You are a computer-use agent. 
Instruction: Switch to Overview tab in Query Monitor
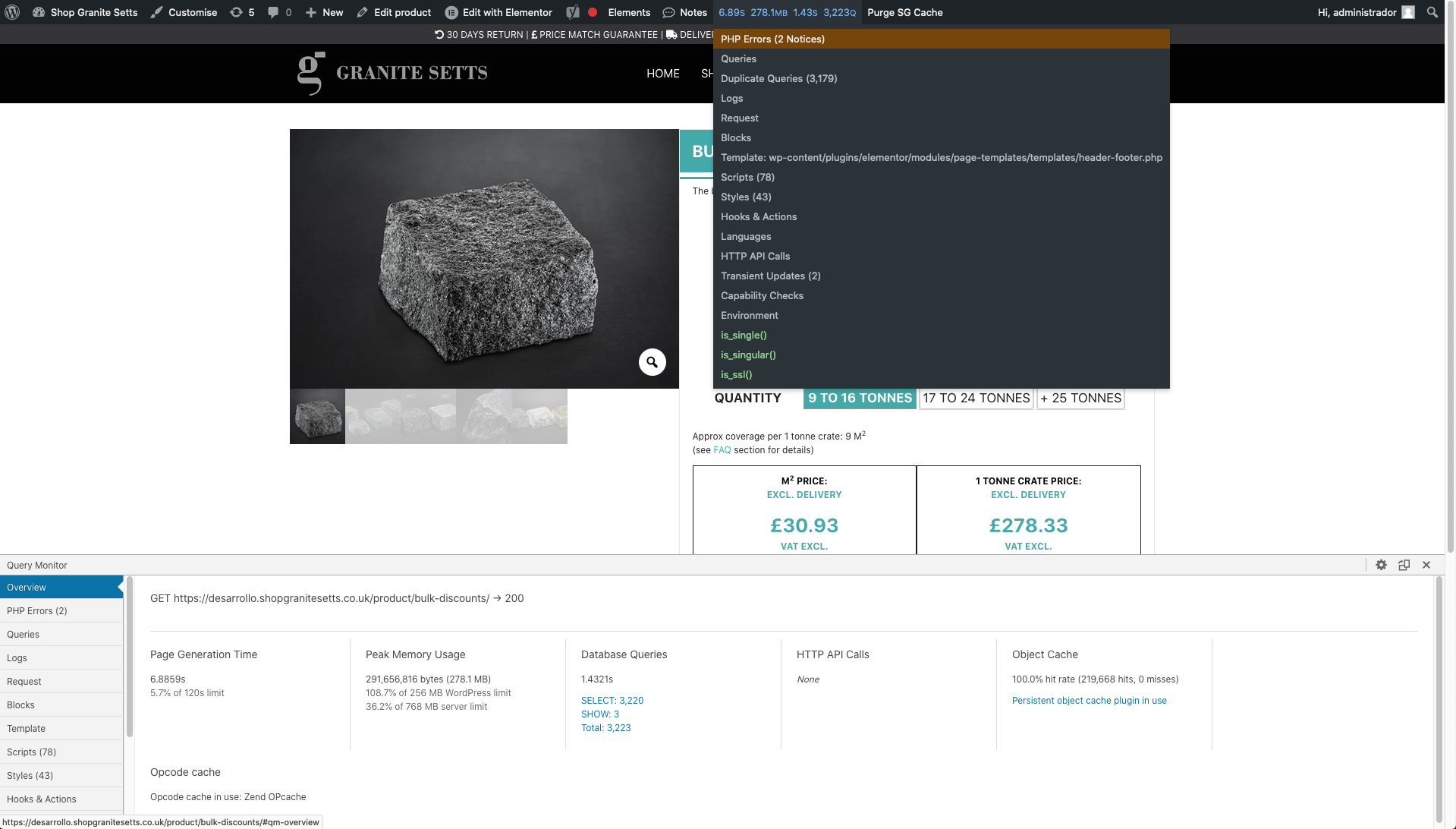coord(61,587)
